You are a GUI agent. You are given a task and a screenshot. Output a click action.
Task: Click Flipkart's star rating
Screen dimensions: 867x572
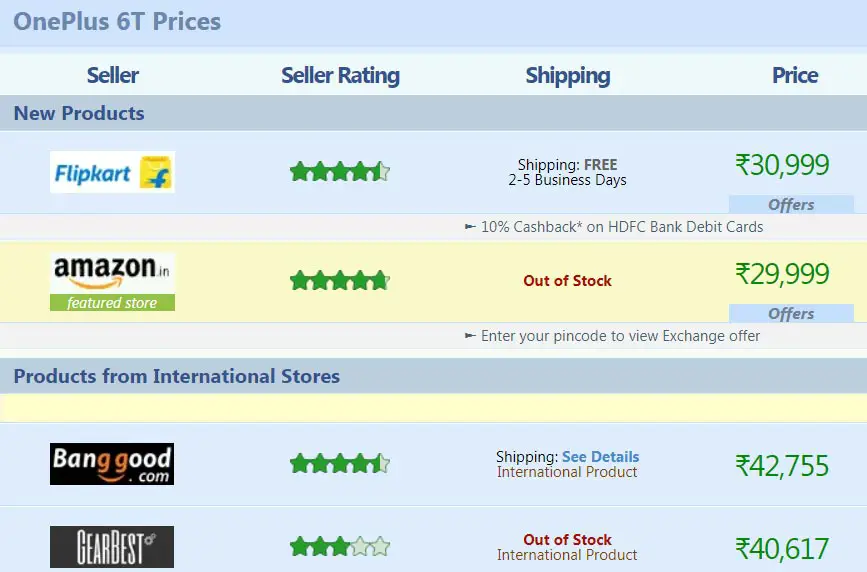[340, 171]
